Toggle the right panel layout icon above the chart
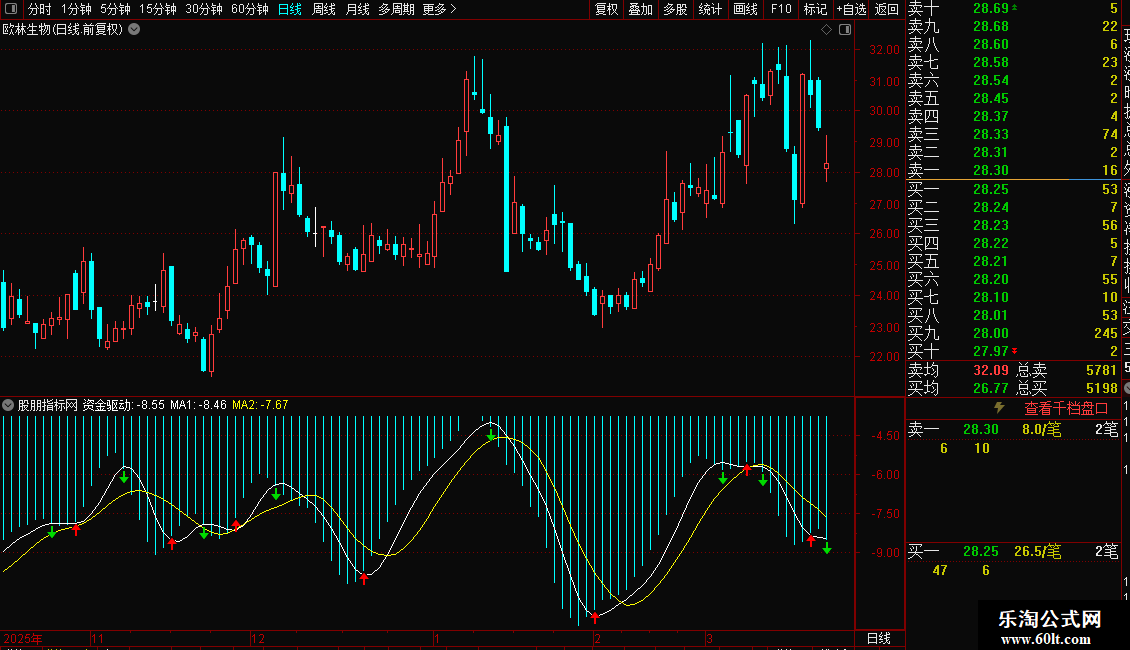Image resolution: width=1130 pixels, height=650 pixels. (845, 30)
